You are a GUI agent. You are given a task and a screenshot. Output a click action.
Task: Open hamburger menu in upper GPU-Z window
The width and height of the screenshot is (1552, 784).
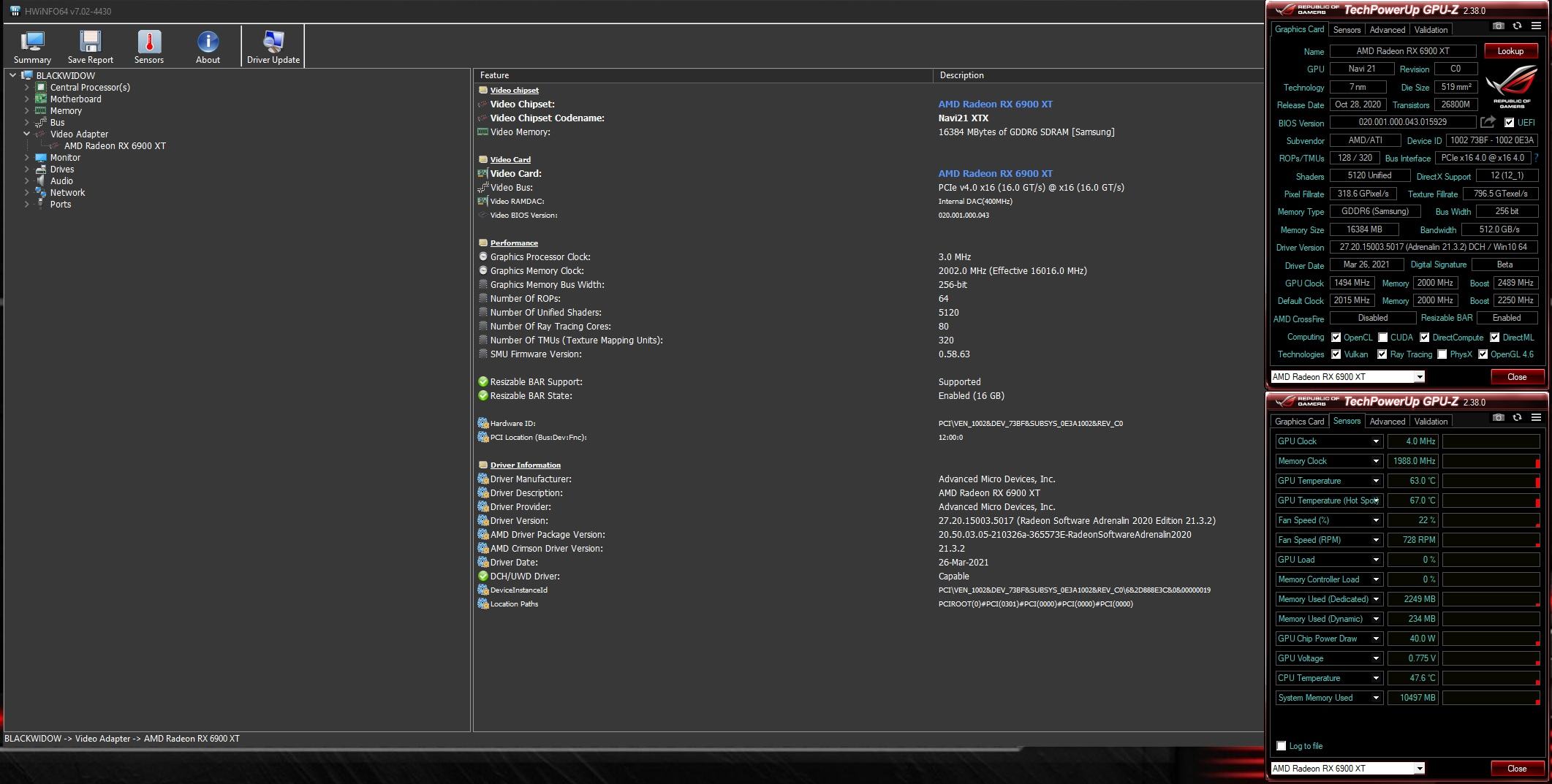1536,26
